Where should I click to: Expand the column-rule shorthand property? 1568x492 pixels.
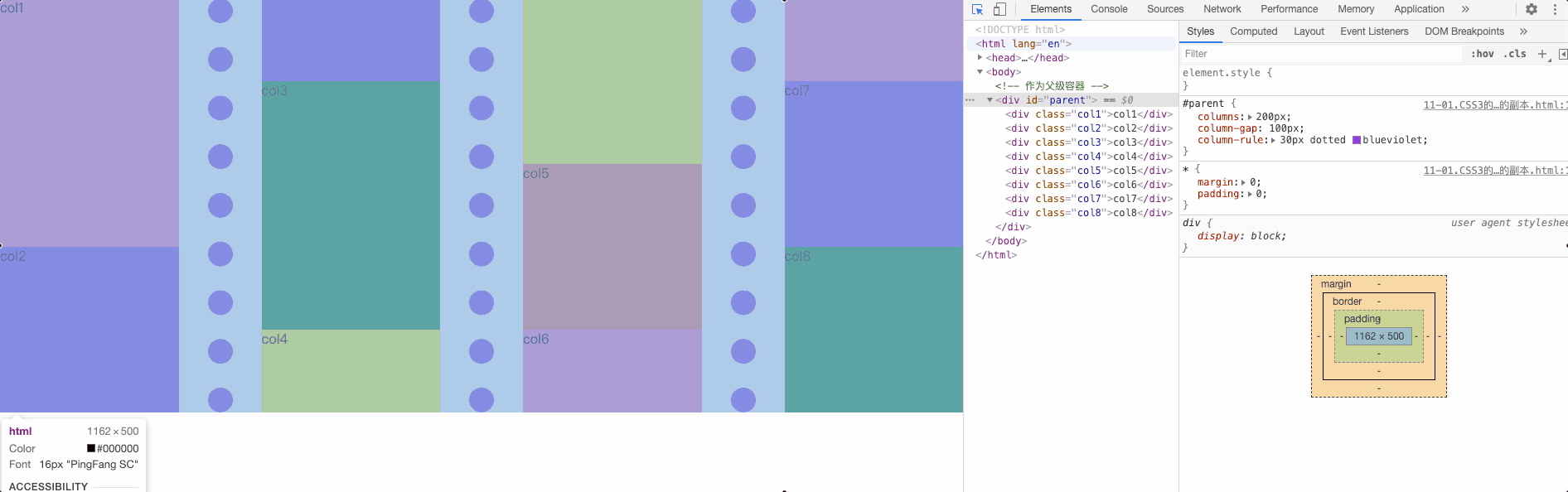1273,140
